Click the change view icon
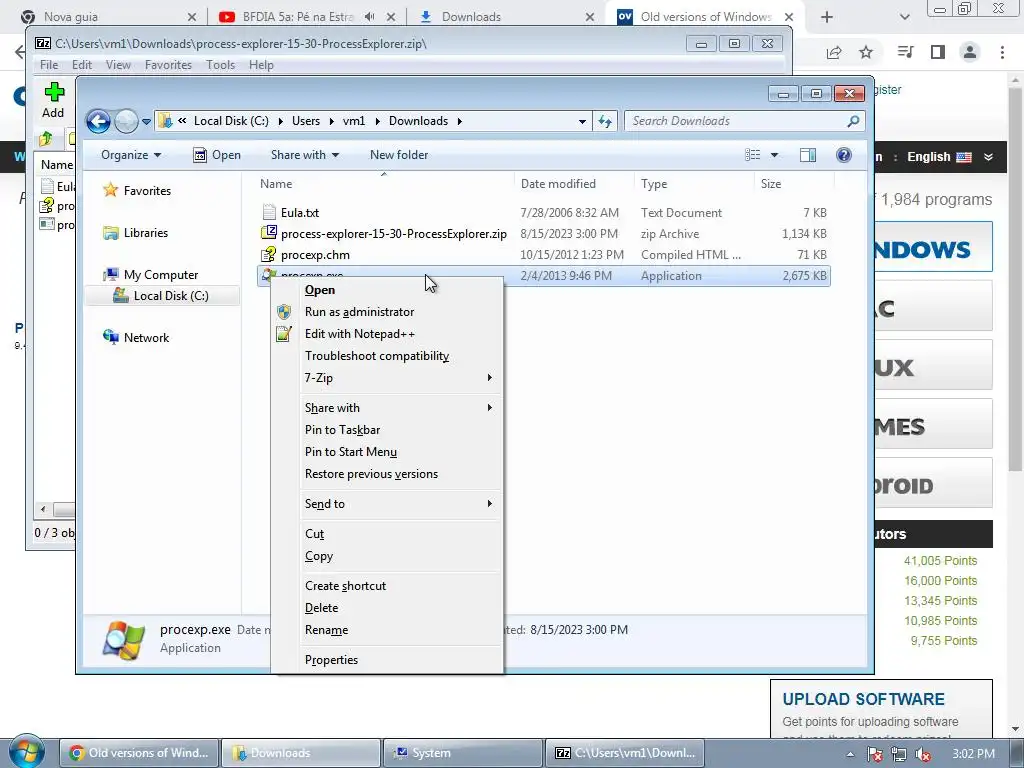 pos(752,155)
